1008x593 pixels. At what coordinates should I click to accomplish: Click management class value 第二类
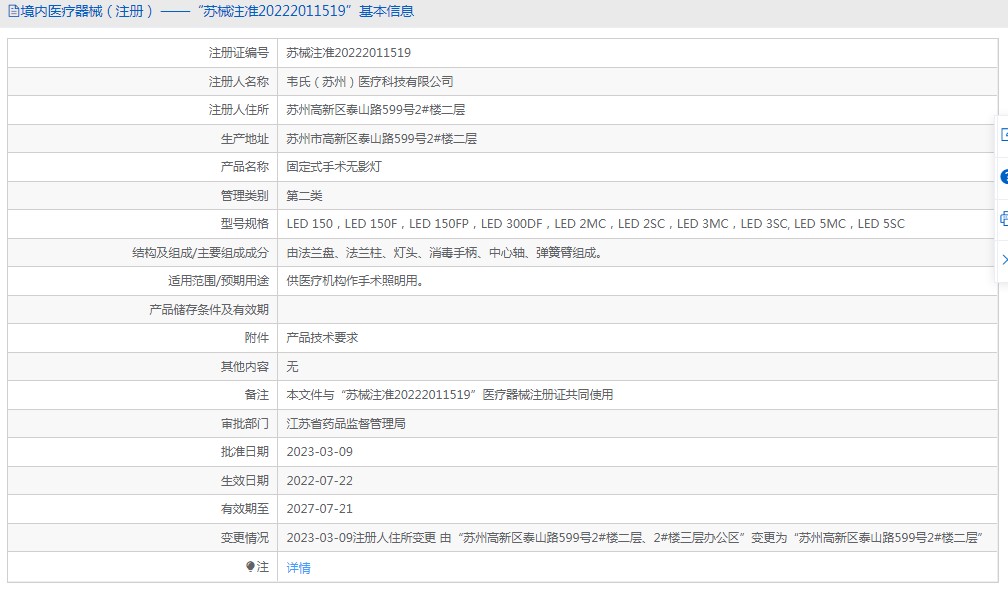(304, 196)
